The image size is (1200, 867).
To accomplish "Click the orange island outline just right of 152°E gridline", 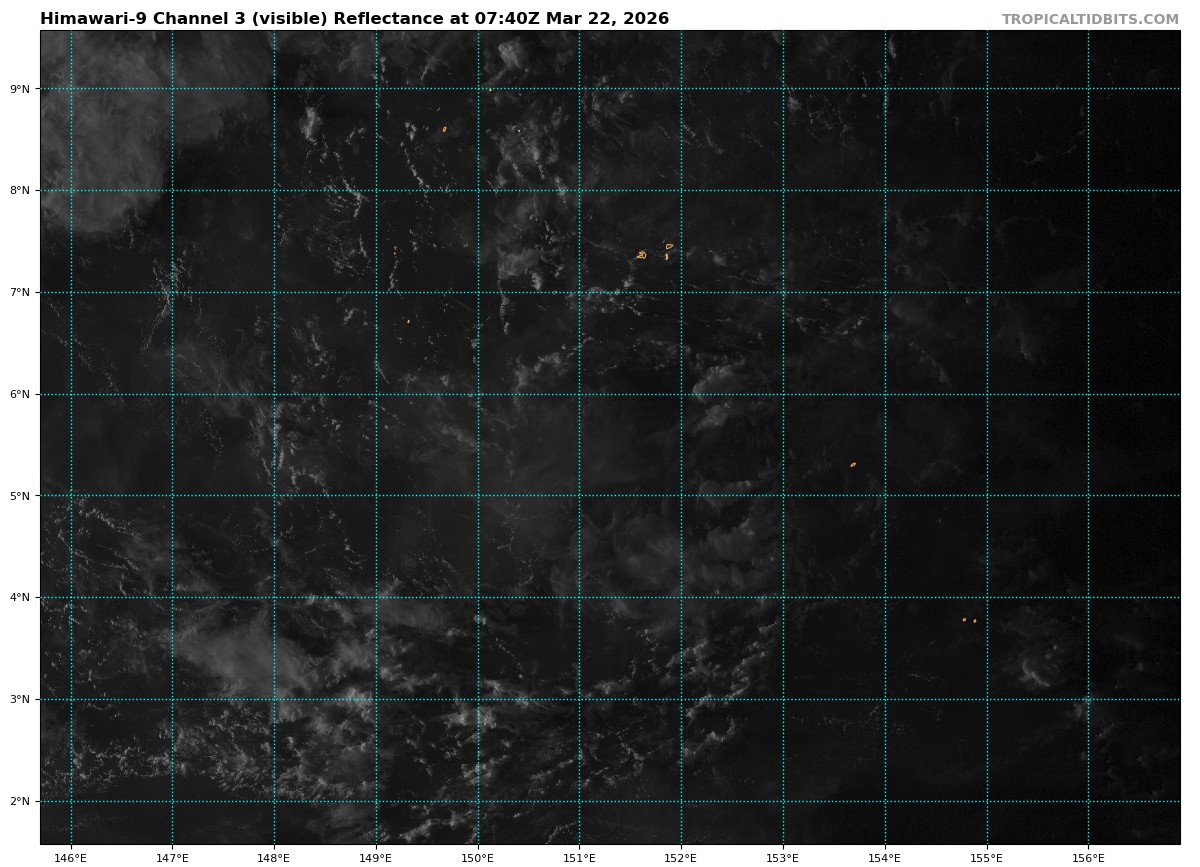I will point(669,245).
